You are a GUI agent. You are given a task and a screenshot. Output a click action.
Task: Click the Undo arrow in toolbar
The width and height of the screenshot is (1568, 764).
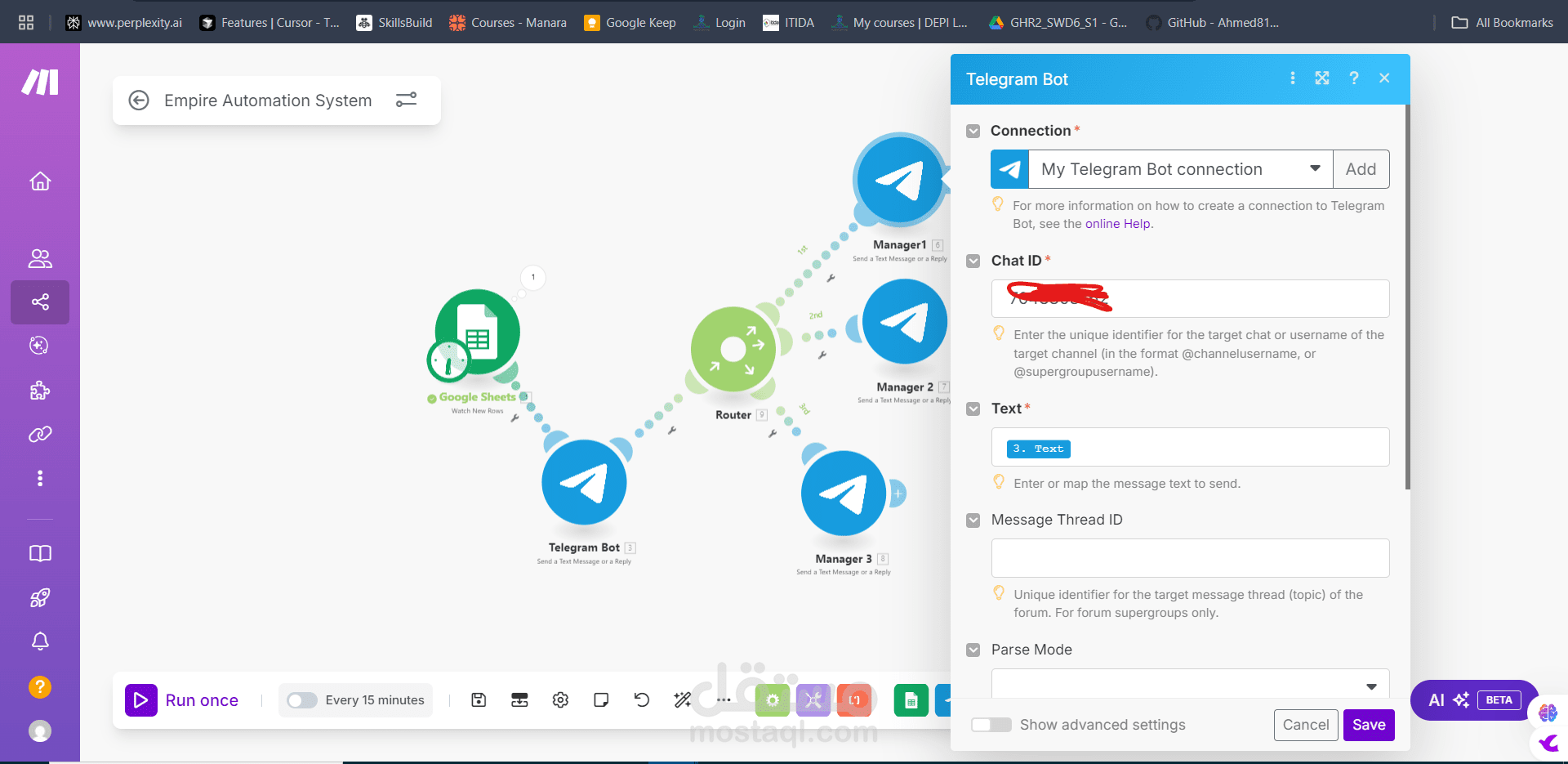[642, 699]
